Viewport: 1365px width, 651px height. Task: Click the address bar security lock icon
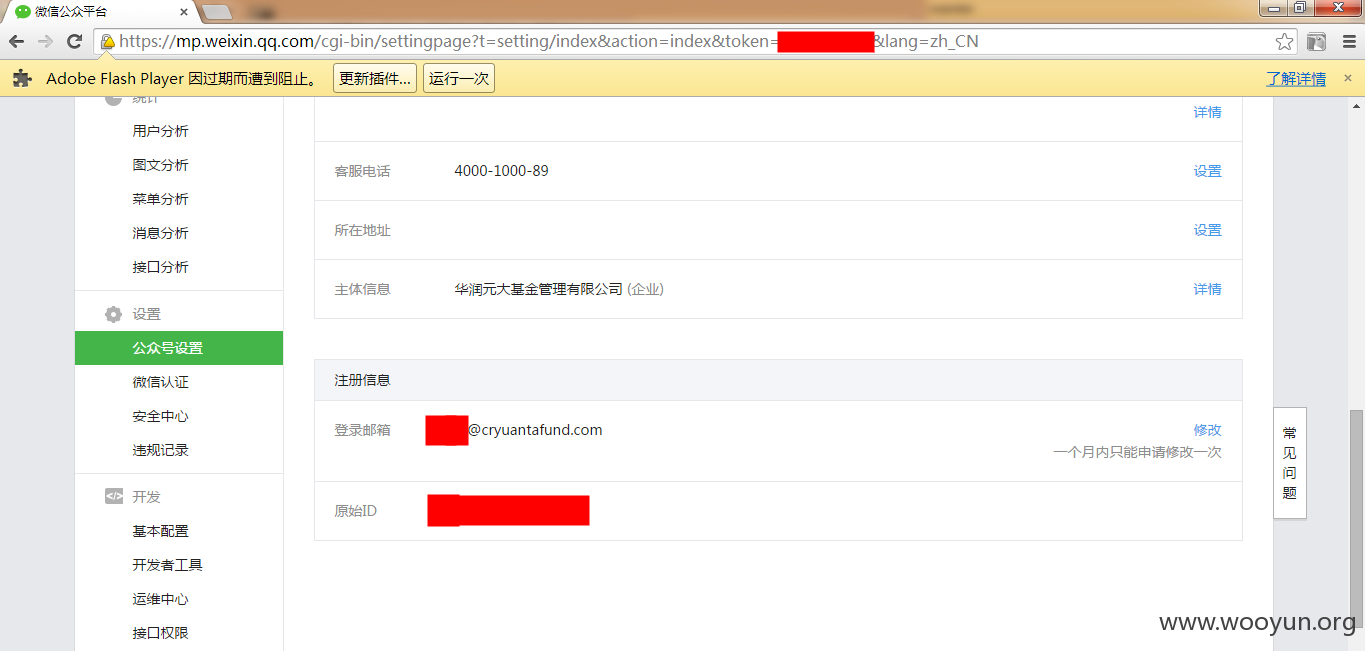107,42
